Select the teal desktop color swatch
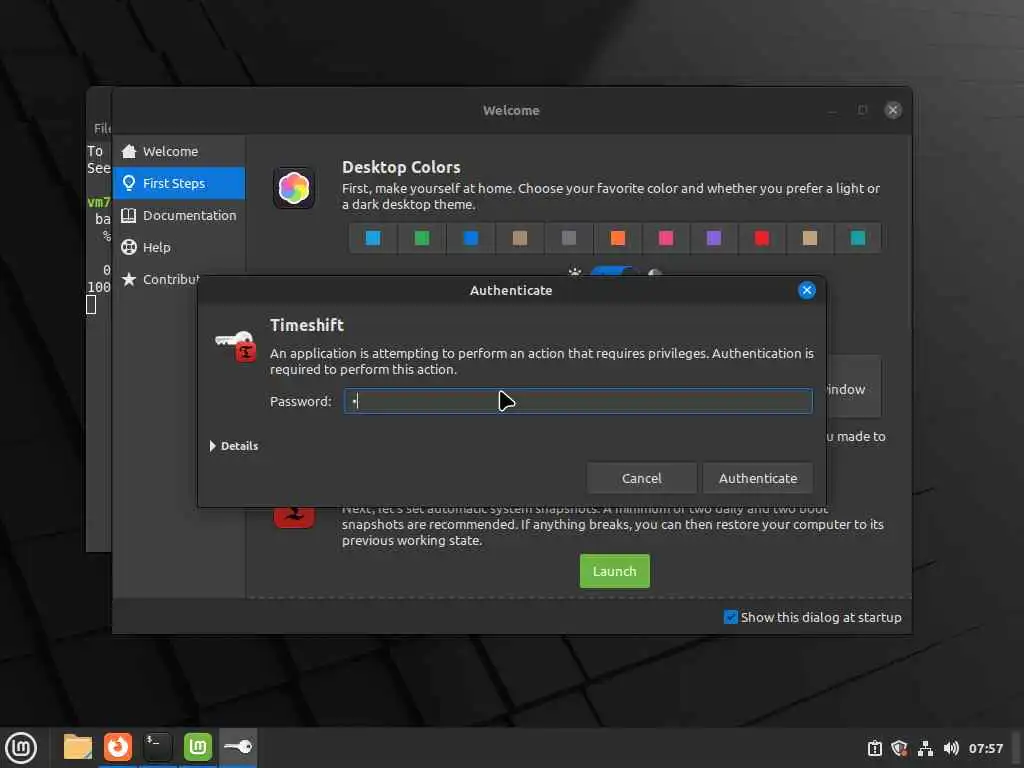 (x=857, y=238)
